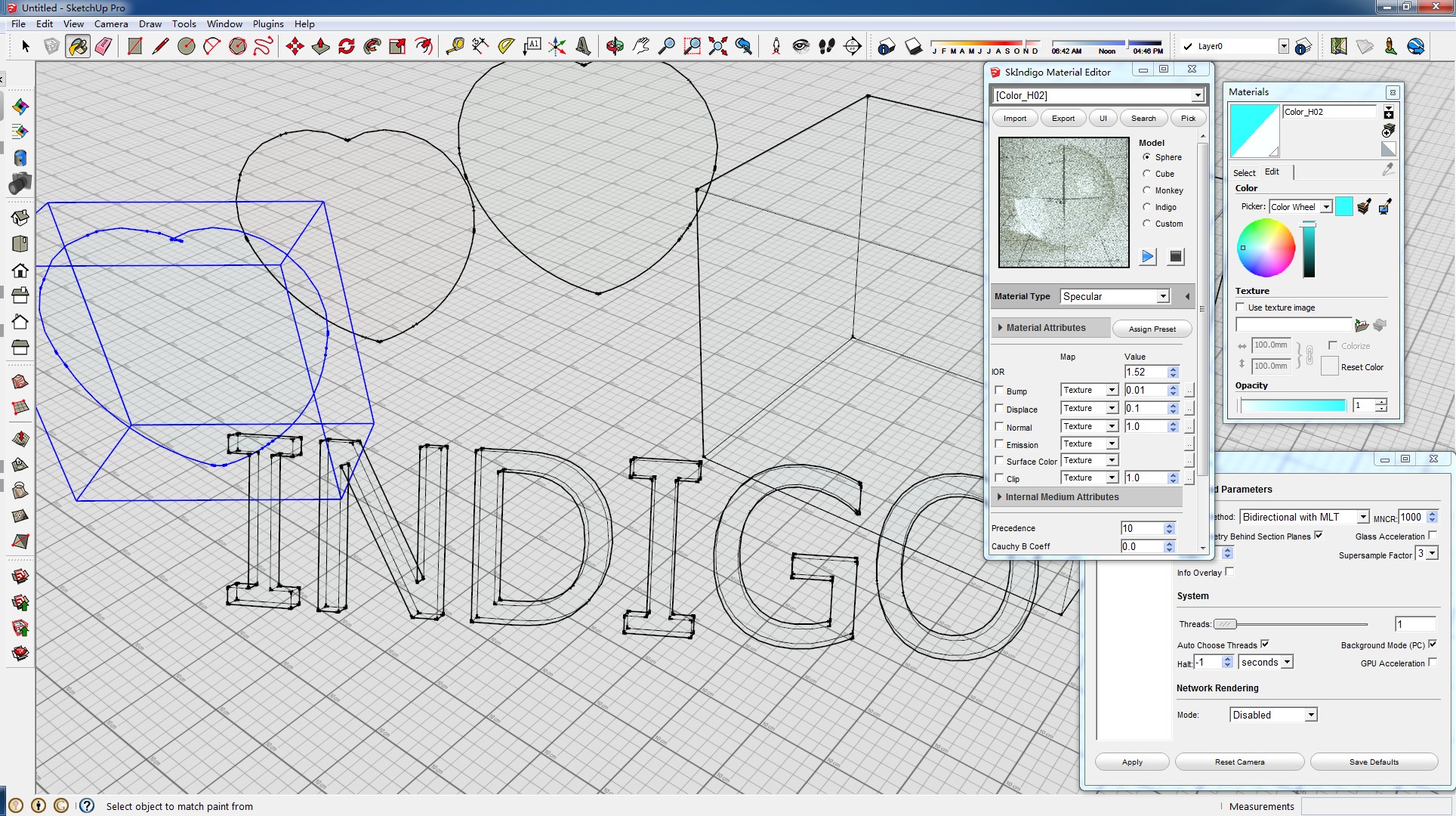Select the Zoom magnifier tool
This screenshot has width=1456, height=816.
pyautogui.click(x=666, y=47)
